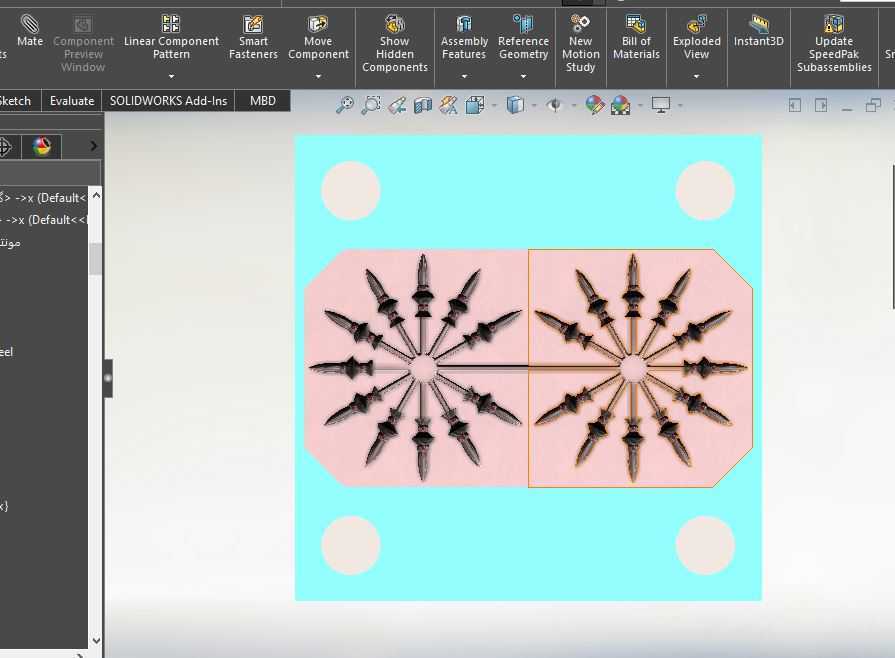Image resolution: width=895 pixels, height=658 pixels.
Task: Select the left pink mold insert
Action: pos(417,368)
